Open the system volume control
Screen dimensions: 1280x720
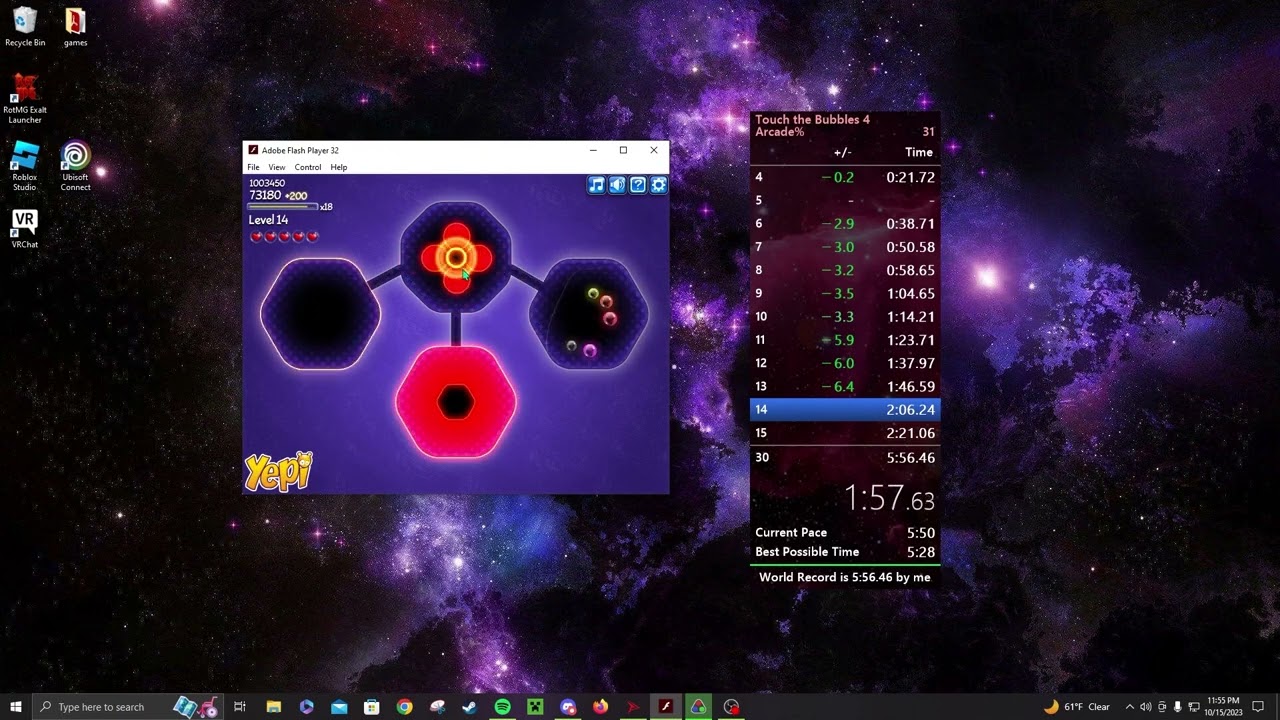coord(1145,707)
